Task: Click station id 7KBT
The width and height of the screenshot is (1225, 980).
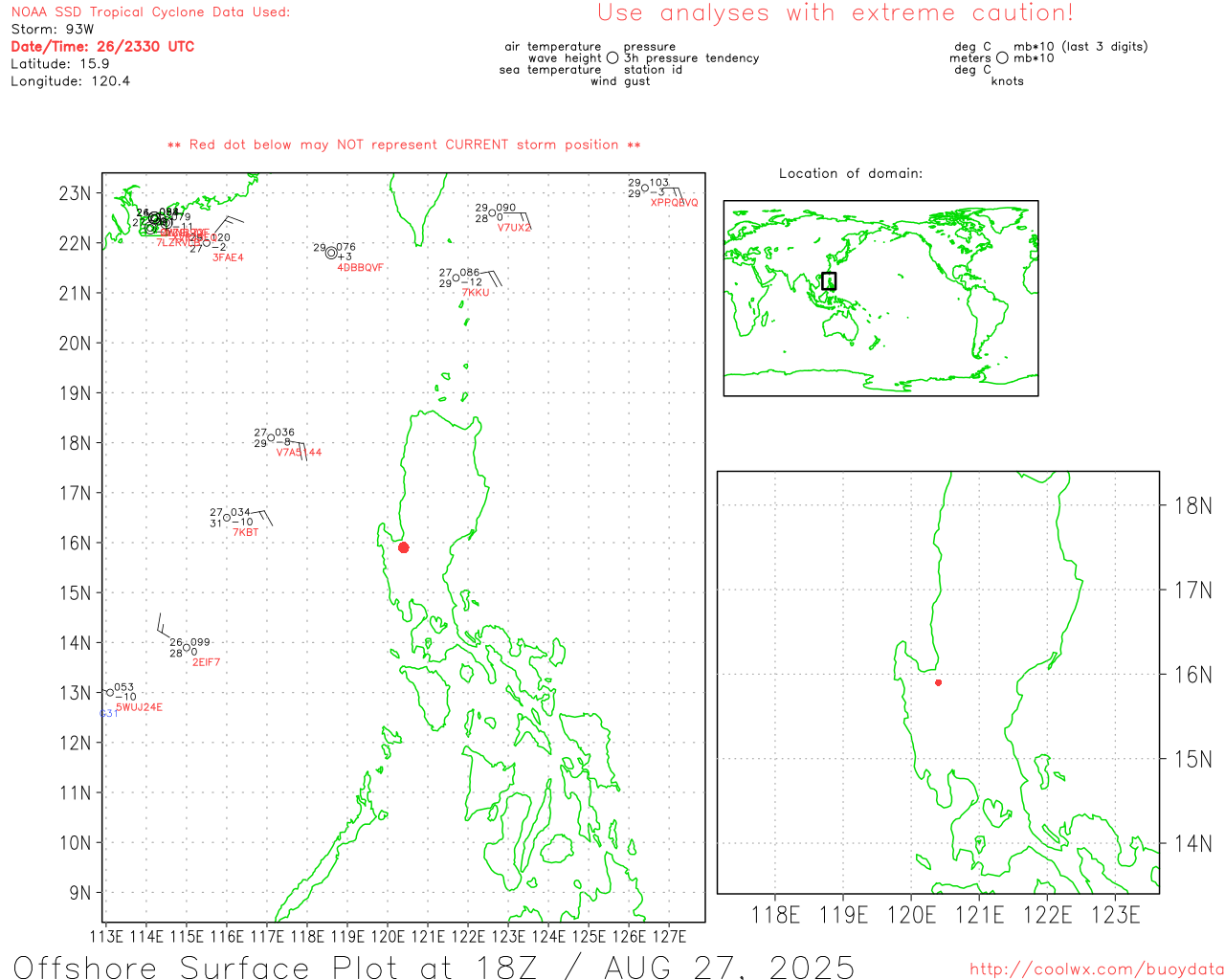Action: 246,532
